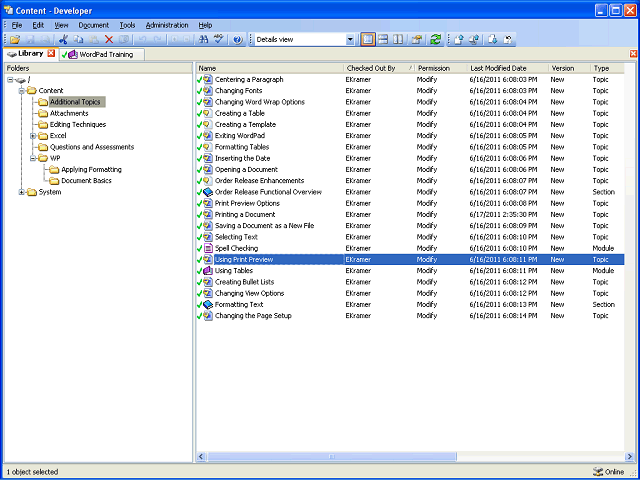Click the red X Delete toolbar icon
The height and width of the screenshot is (480, 640).
click(109, 40)
